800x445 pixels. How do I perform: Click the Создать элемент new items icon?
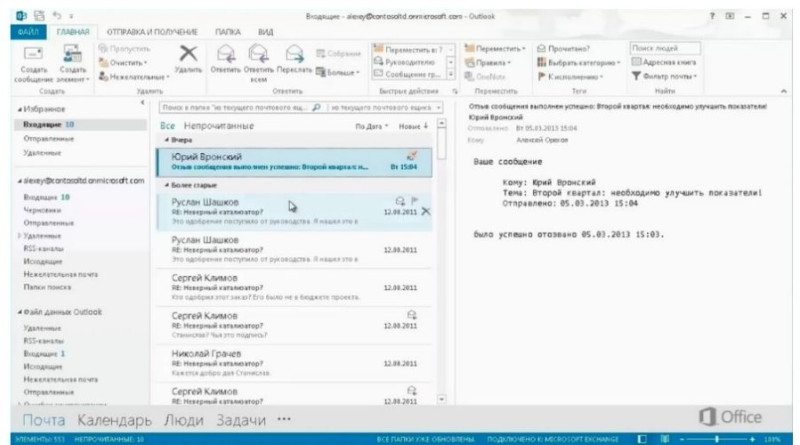click(72, 54)
